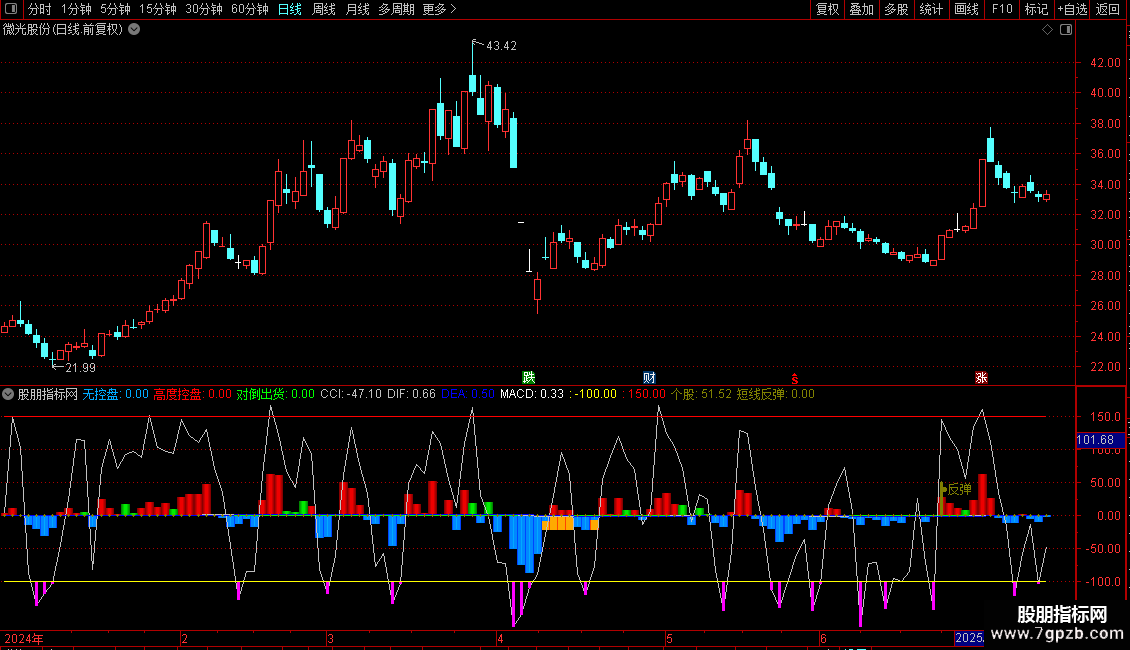Click the 叠加 overlay button
The height and width of the screenshot is (650, 1130).
(x=861, y=9)
